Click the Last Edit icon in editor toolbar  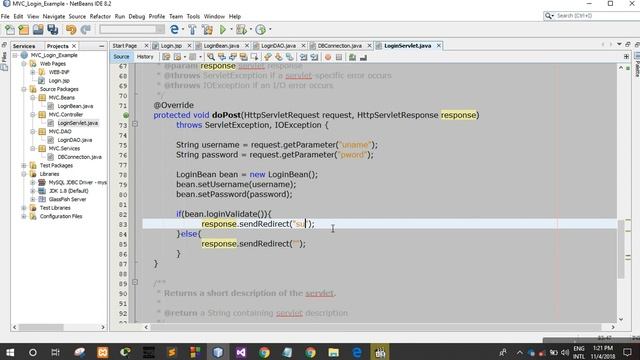166,57
